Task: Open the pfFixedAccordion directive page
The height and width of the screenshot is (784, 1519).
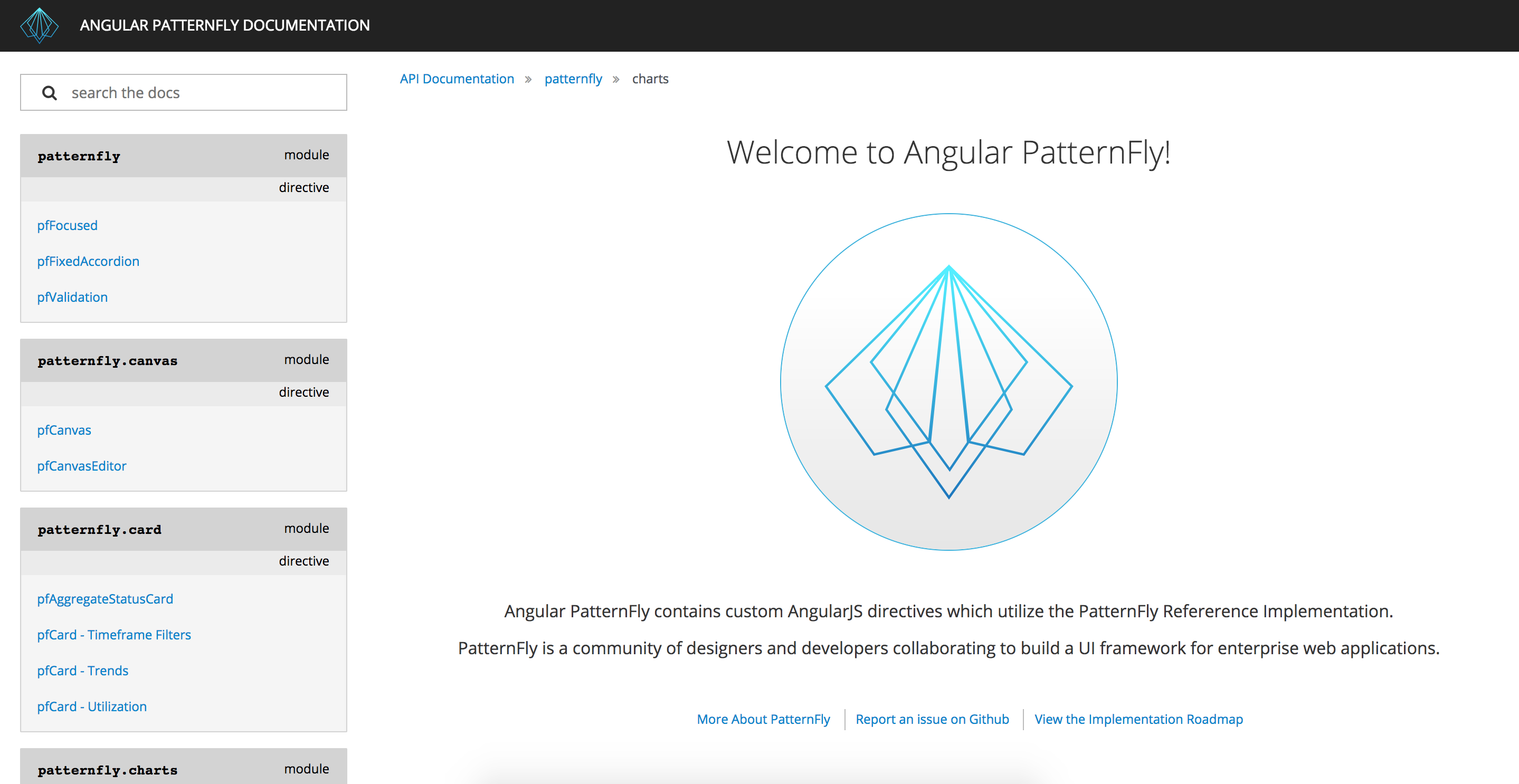Action: point(88,261)
